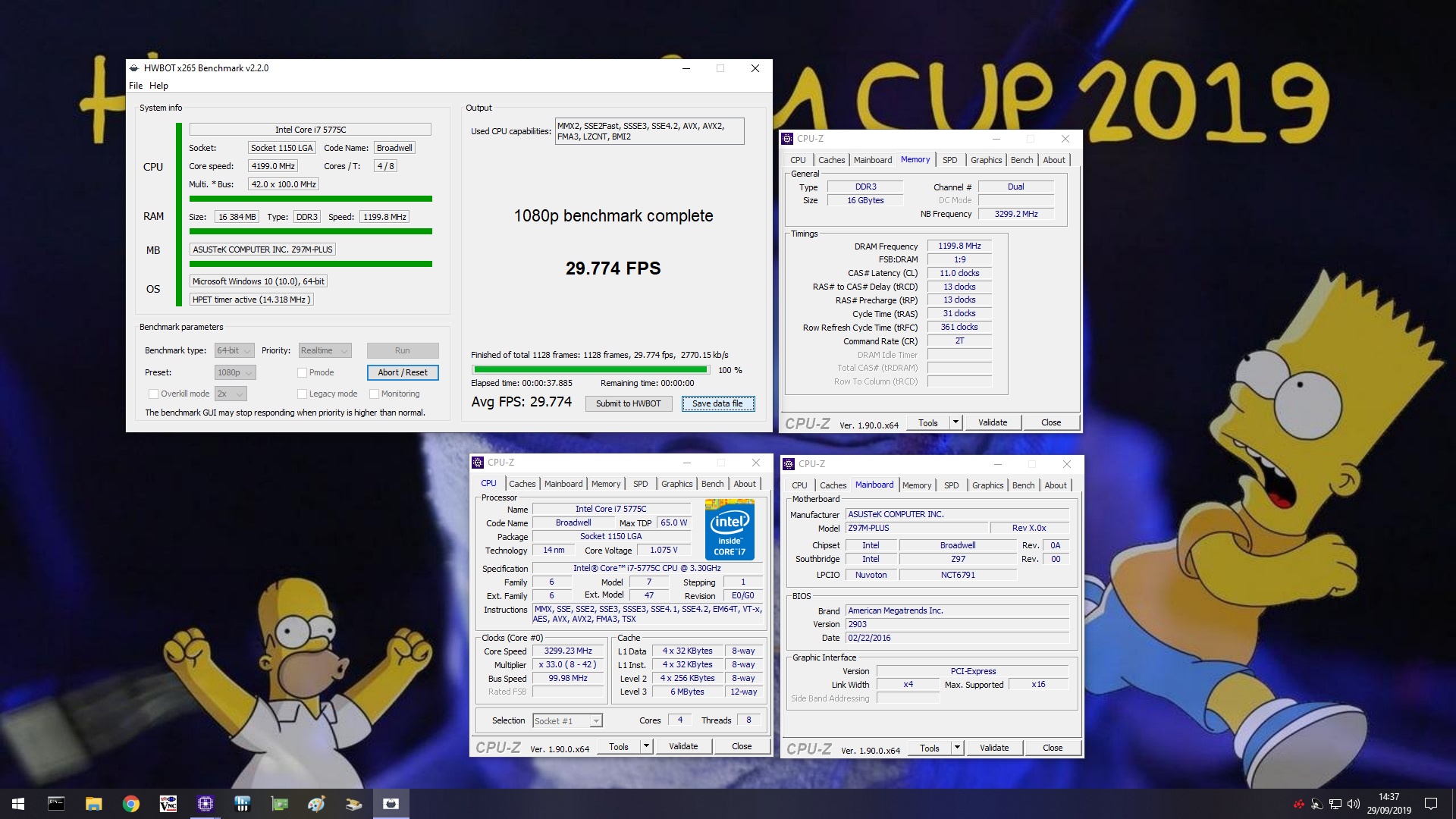Open File Explorer from the taskbar
Viewport: 1456px width, 819px height.
click(93, 804)
